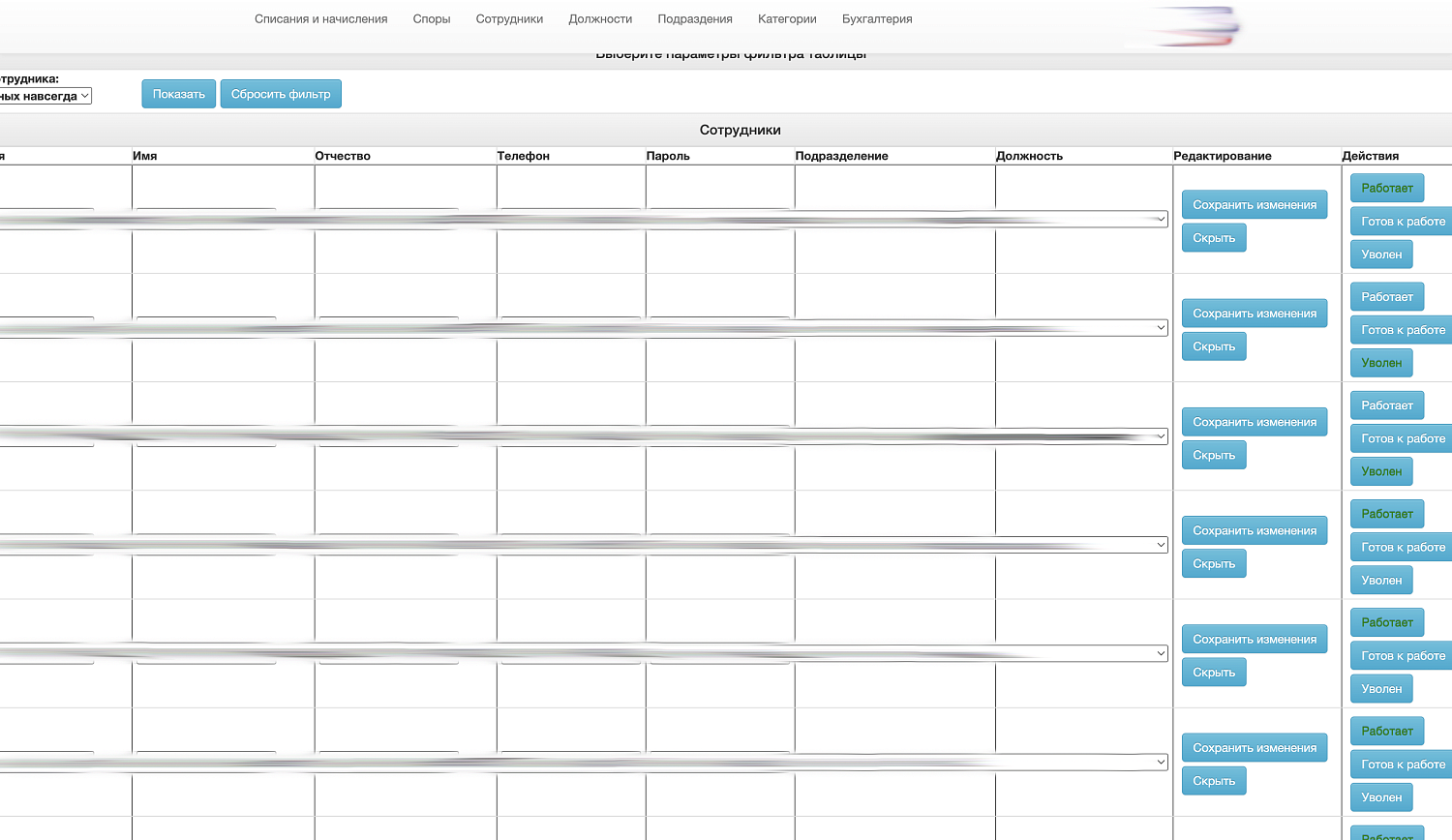Open the Списания и начисления menu item

point(320,19)
